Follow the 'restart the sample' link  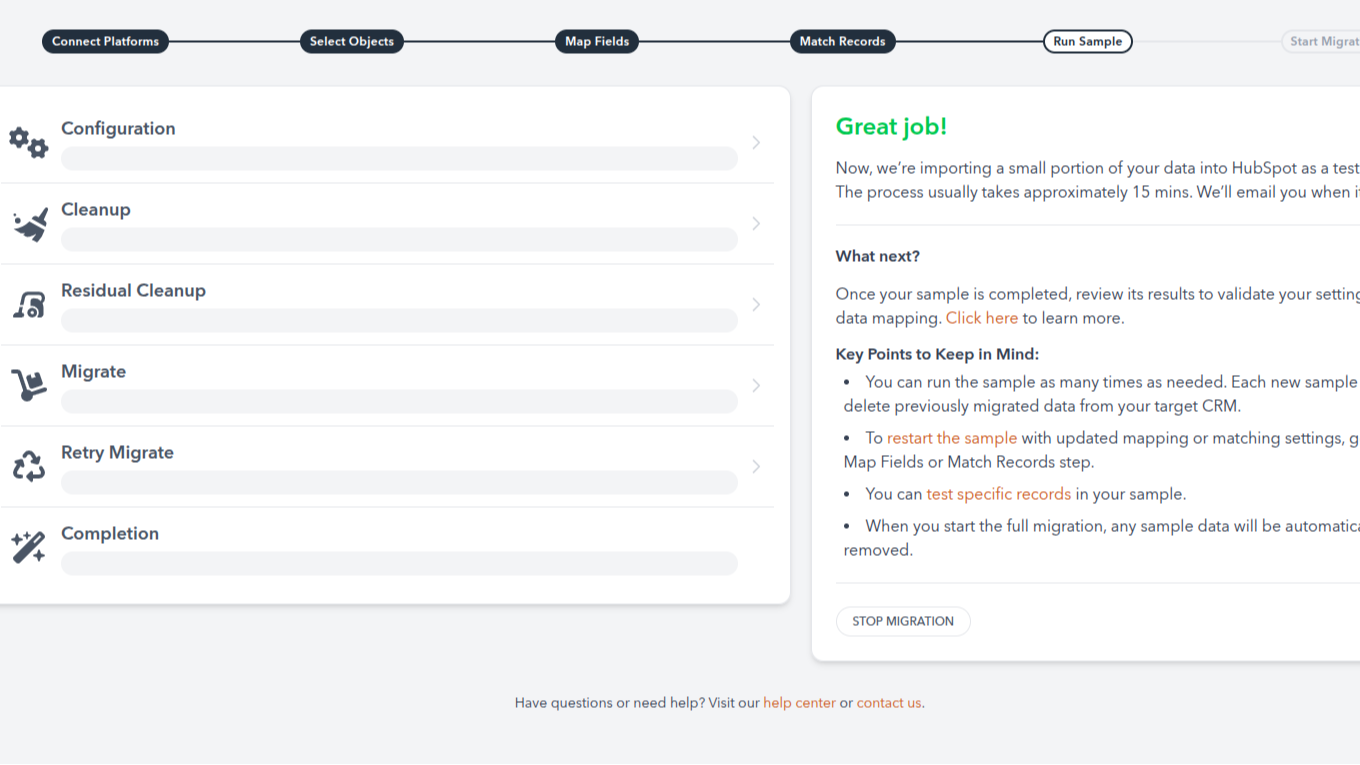pyautogui.click(x=951, y=438)
